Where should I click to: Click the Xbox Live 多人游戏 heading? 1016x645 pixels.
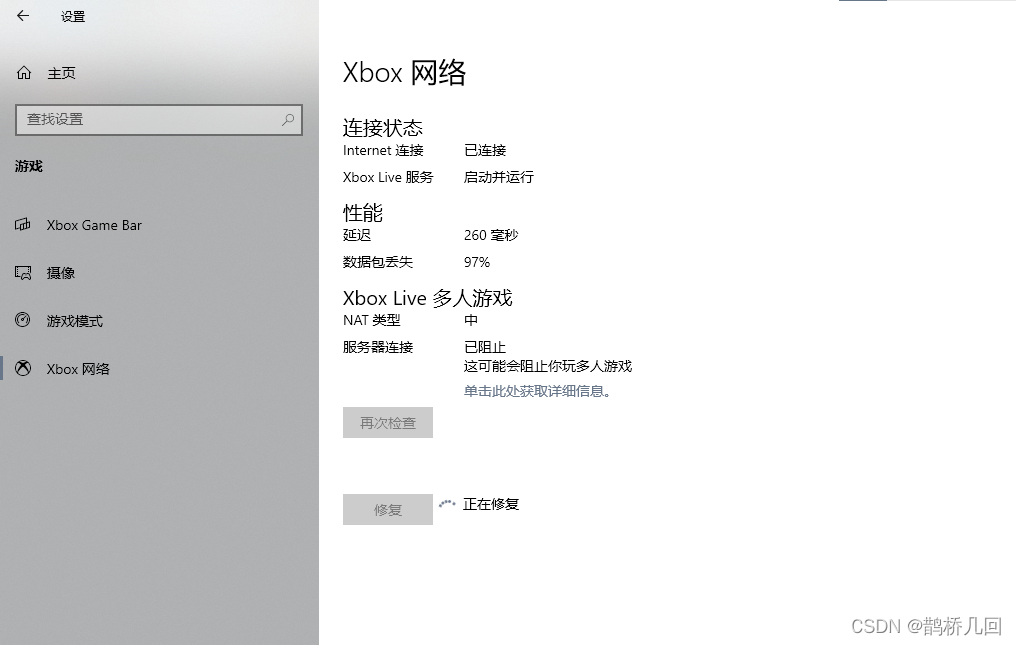pyautogui.click(x=428, y=298)
